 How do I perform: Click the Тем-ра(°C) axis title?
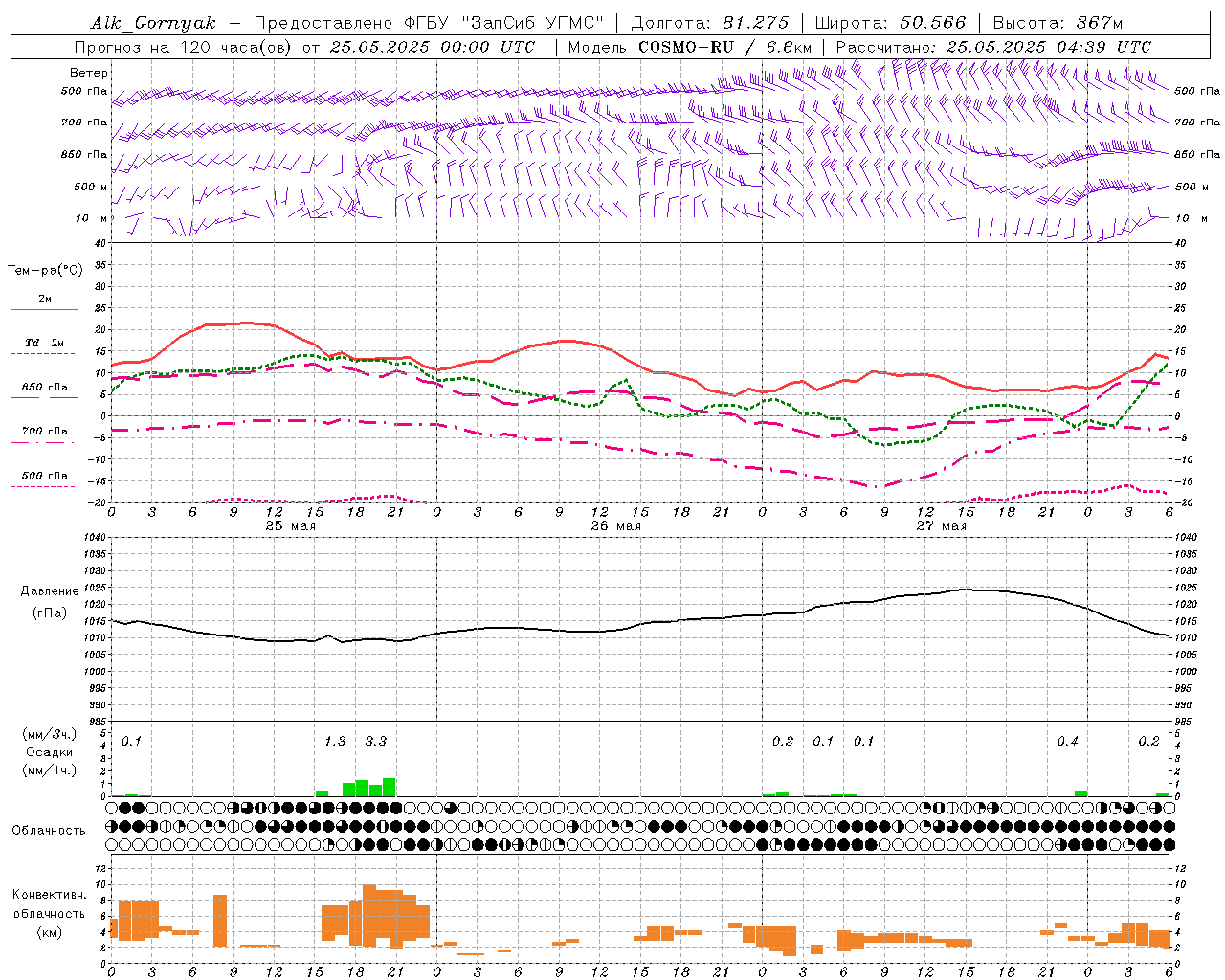click(45, 271)
